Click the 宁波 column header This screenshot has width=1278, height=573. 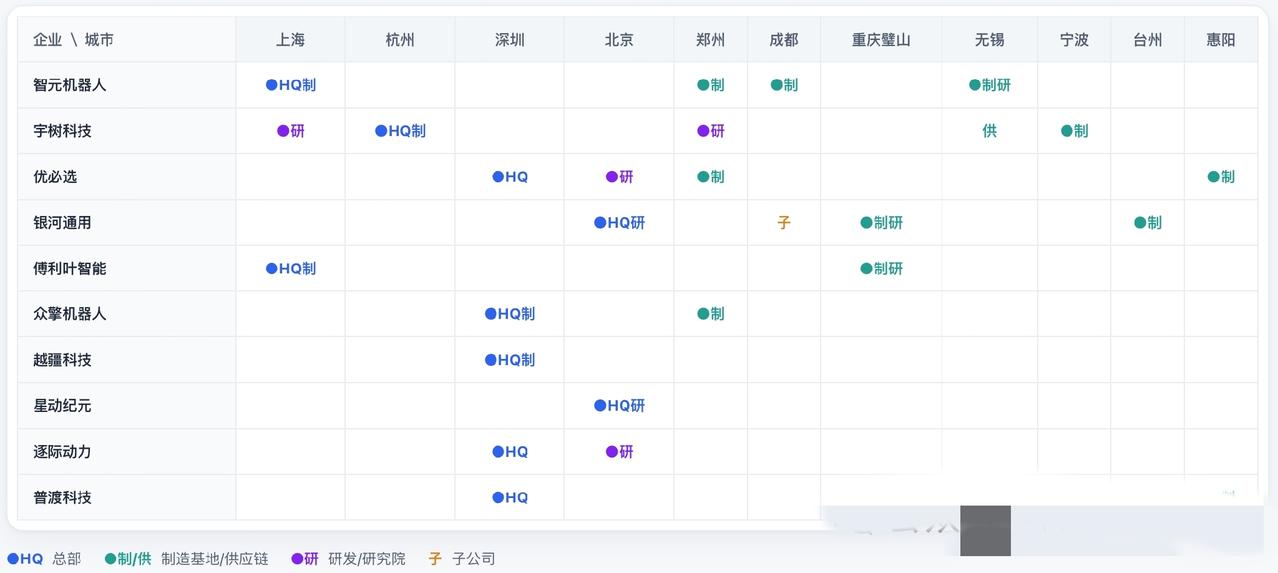[1074, 40]
